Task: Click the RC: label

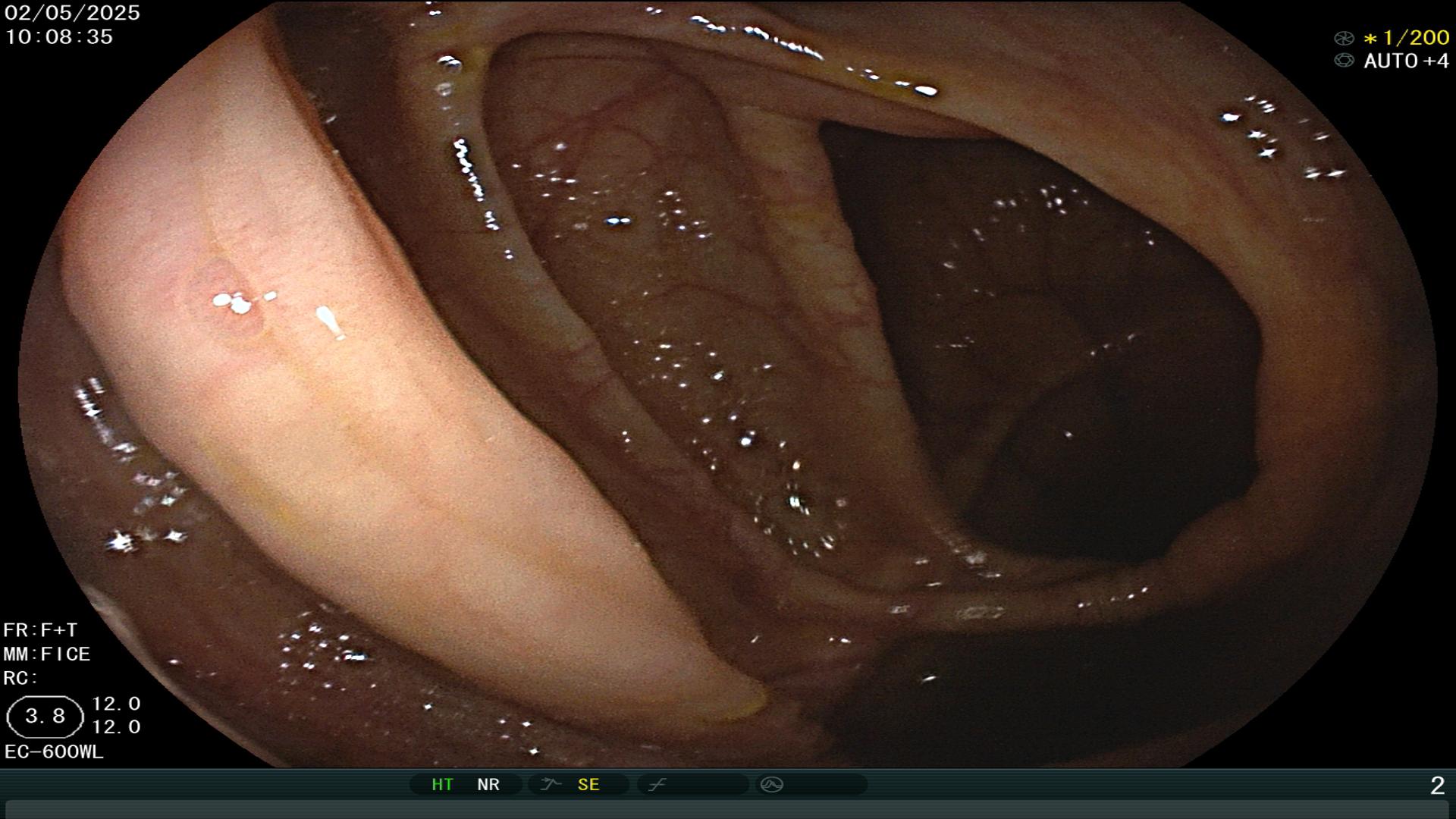Action: [20, 678]
